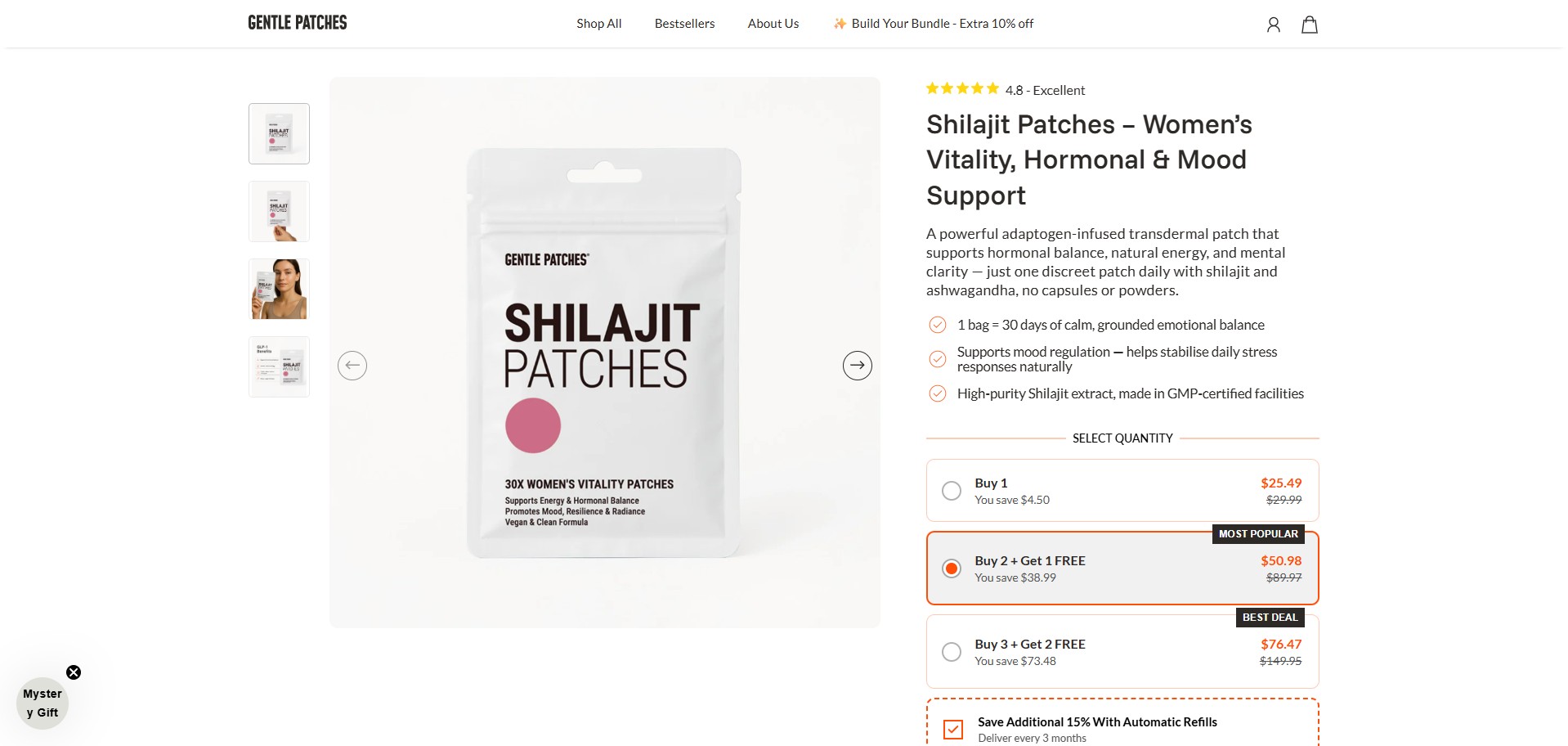The height and width of the screenshot is (746, 1568).
Task: Click the previous image arrow
Action: pos(352,365)
